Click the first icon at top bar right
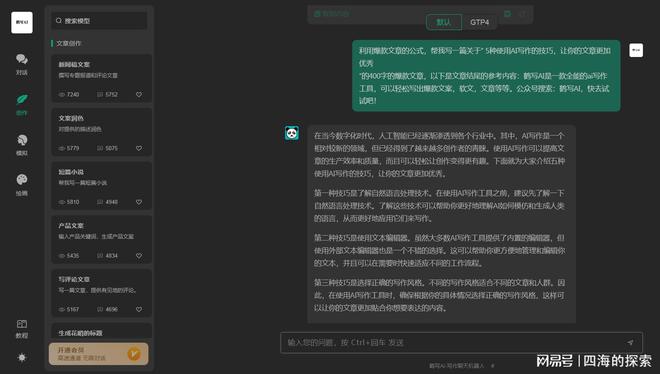This screenshot has width=660, height=374. click(x=508, y=14)
